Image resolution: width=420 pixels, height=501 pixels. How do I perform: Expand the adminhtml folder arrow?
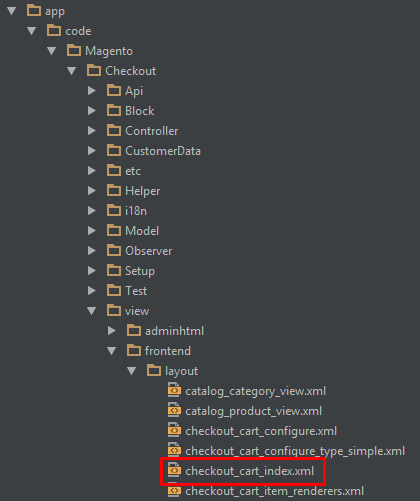[x=112, y=331]
